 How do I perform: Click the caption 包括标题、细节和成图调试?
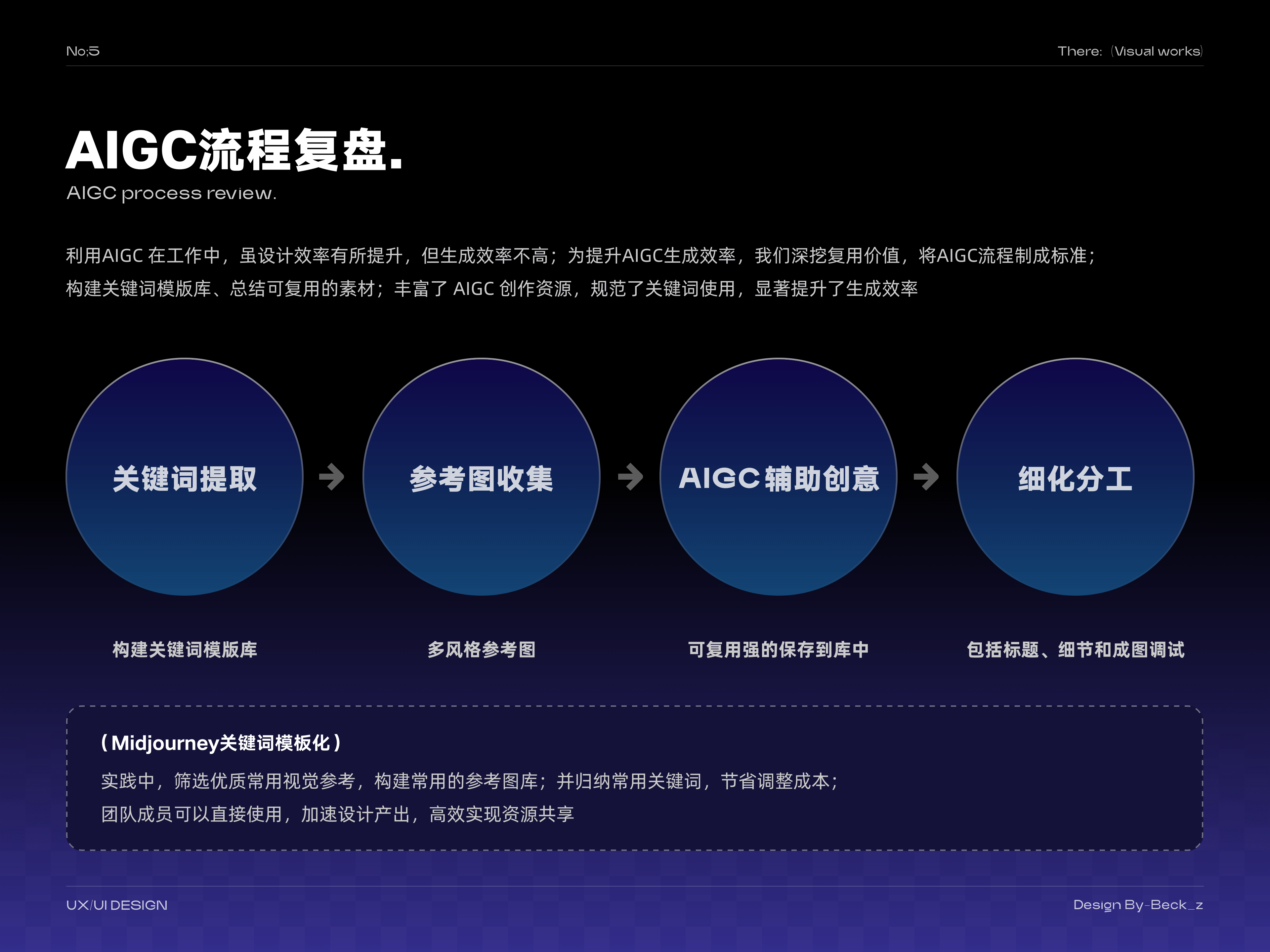tap(1076, 650)
